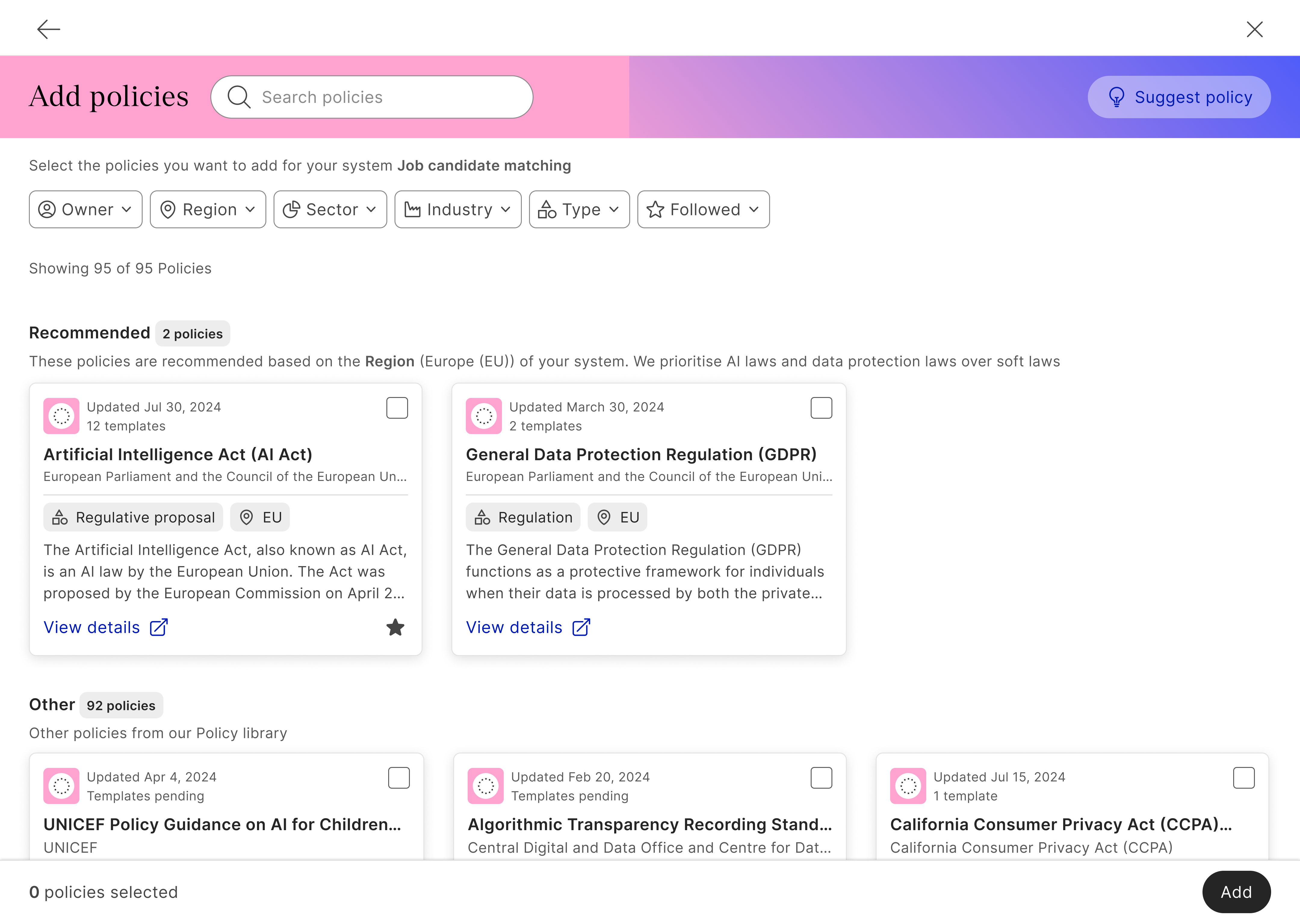Screen dimensions: 1300x924
Task: Open the Owner filter dropdown
Action: point(85,209)
